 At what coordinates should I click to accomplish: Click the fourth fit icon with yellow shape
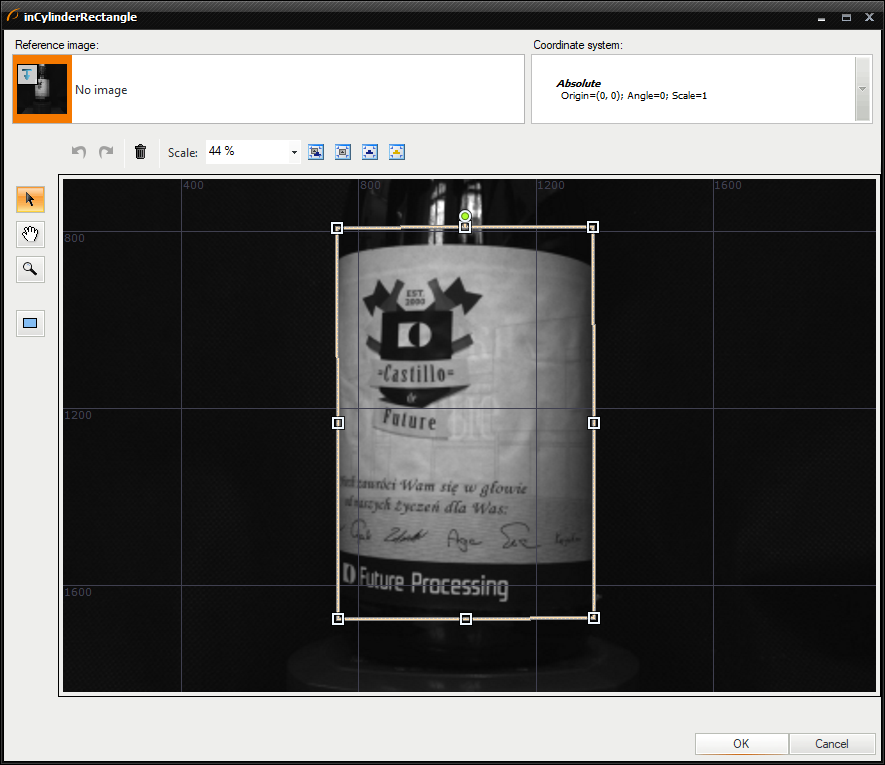coord(397,152)
